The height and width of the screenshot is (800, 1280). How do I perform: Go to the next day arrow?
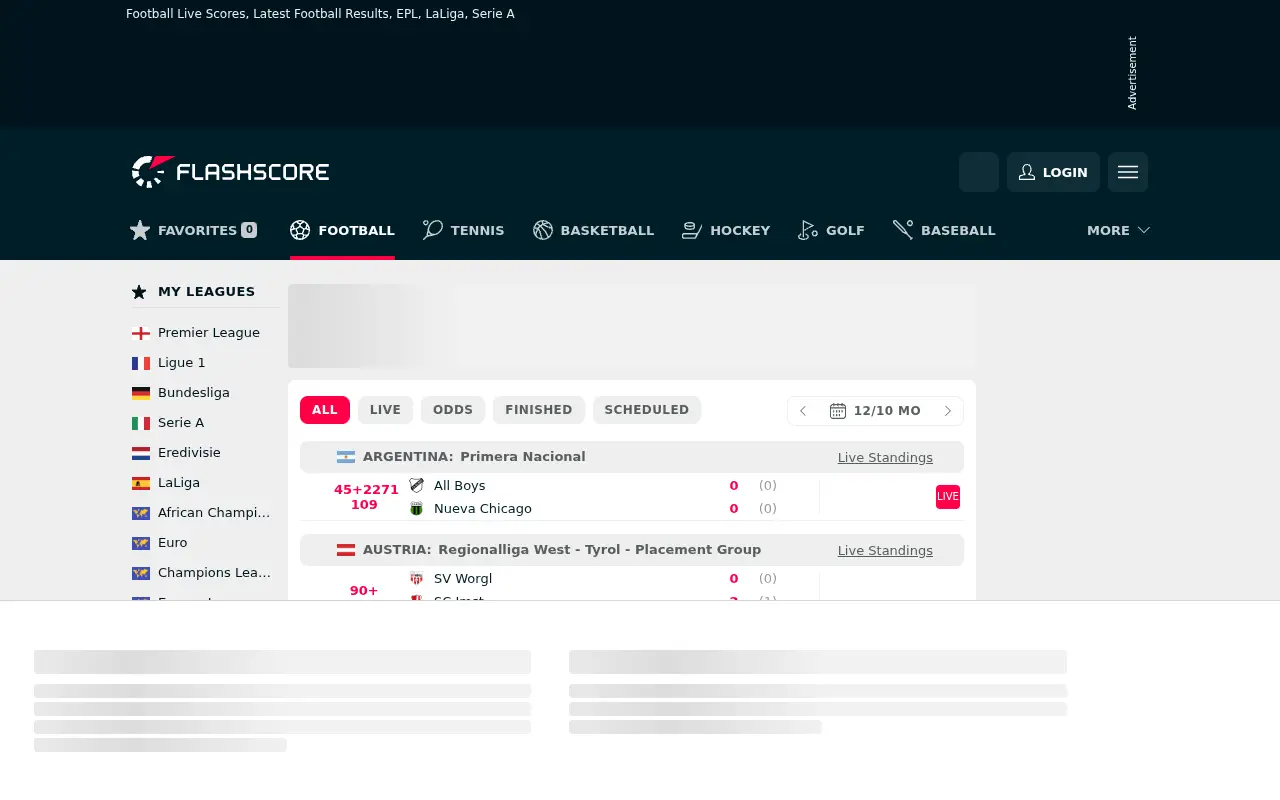click(948, 411)
